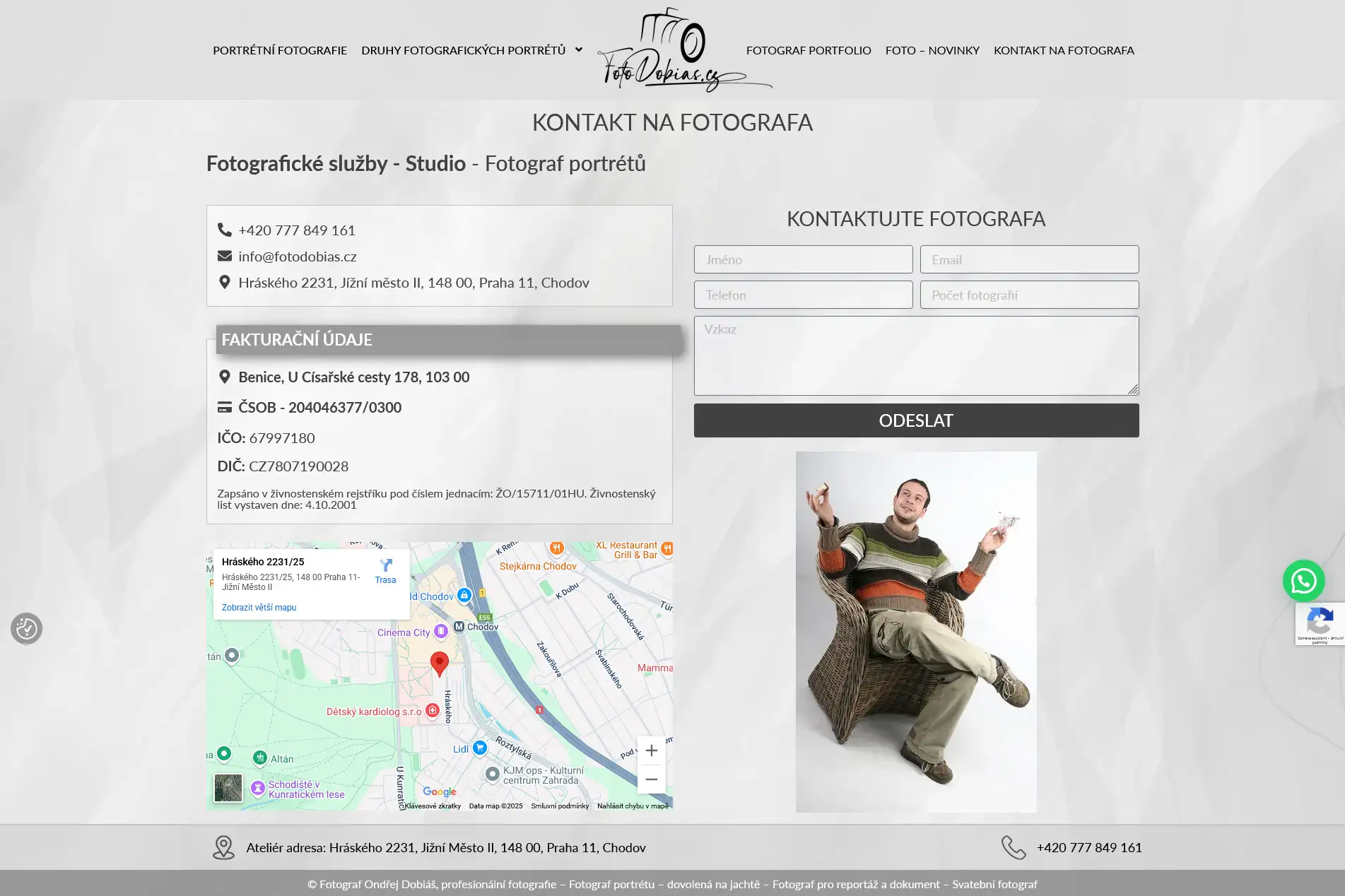Click the red location pin on map
Image resolution: width=1345 pixels, height=896 pixels.
coord(439,664)
